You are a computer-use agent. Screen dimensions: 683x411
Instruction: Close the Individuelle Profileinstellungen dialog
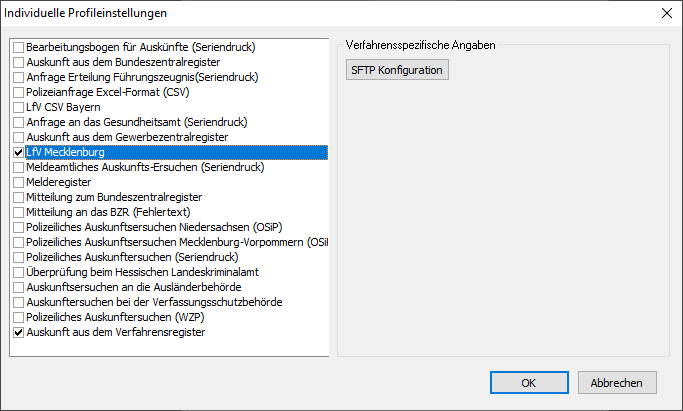click(x=667, y=13)
